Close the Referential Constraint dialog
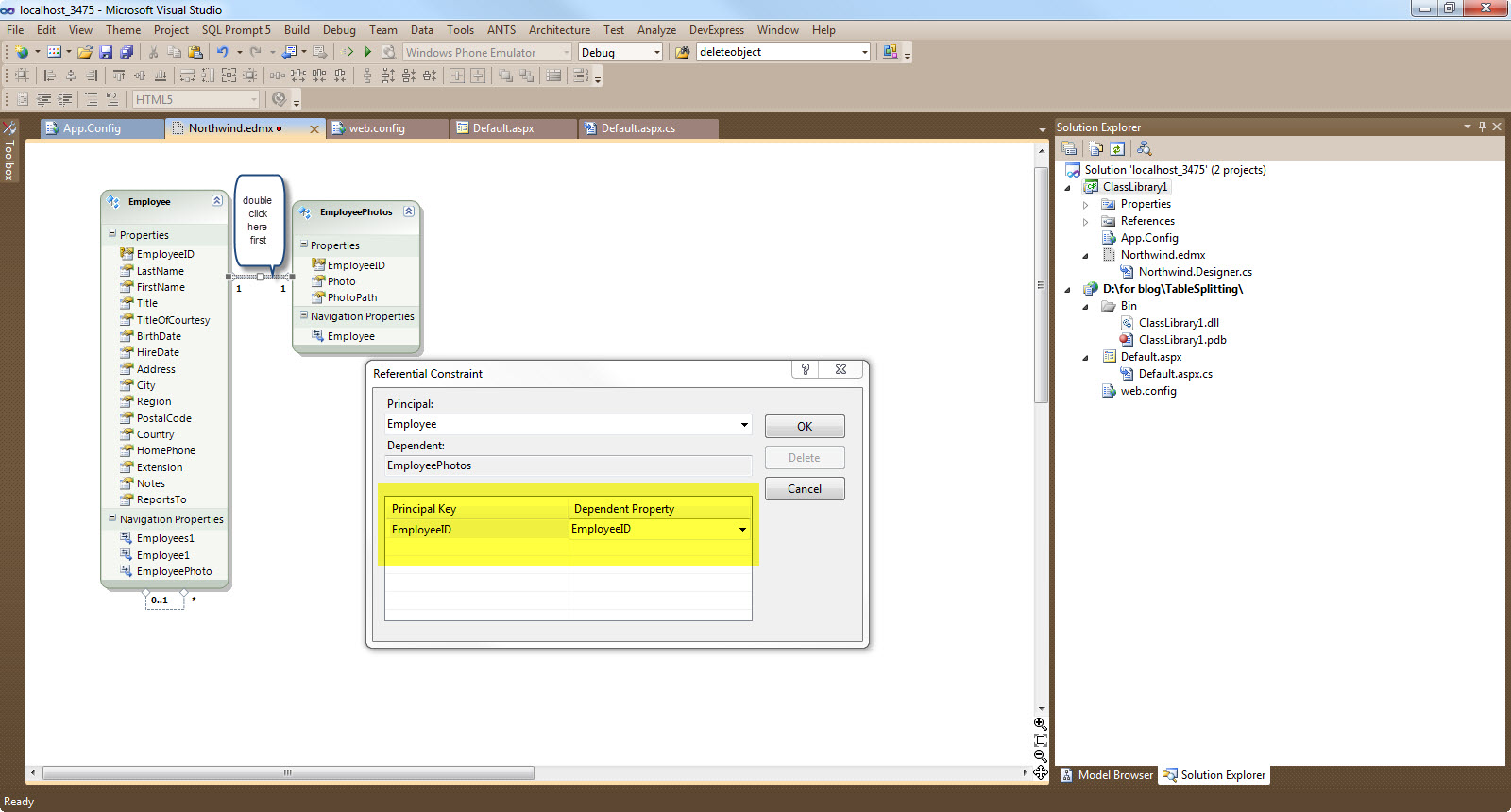The width and height of the screenshot is (1511, 812). point(840,369)
